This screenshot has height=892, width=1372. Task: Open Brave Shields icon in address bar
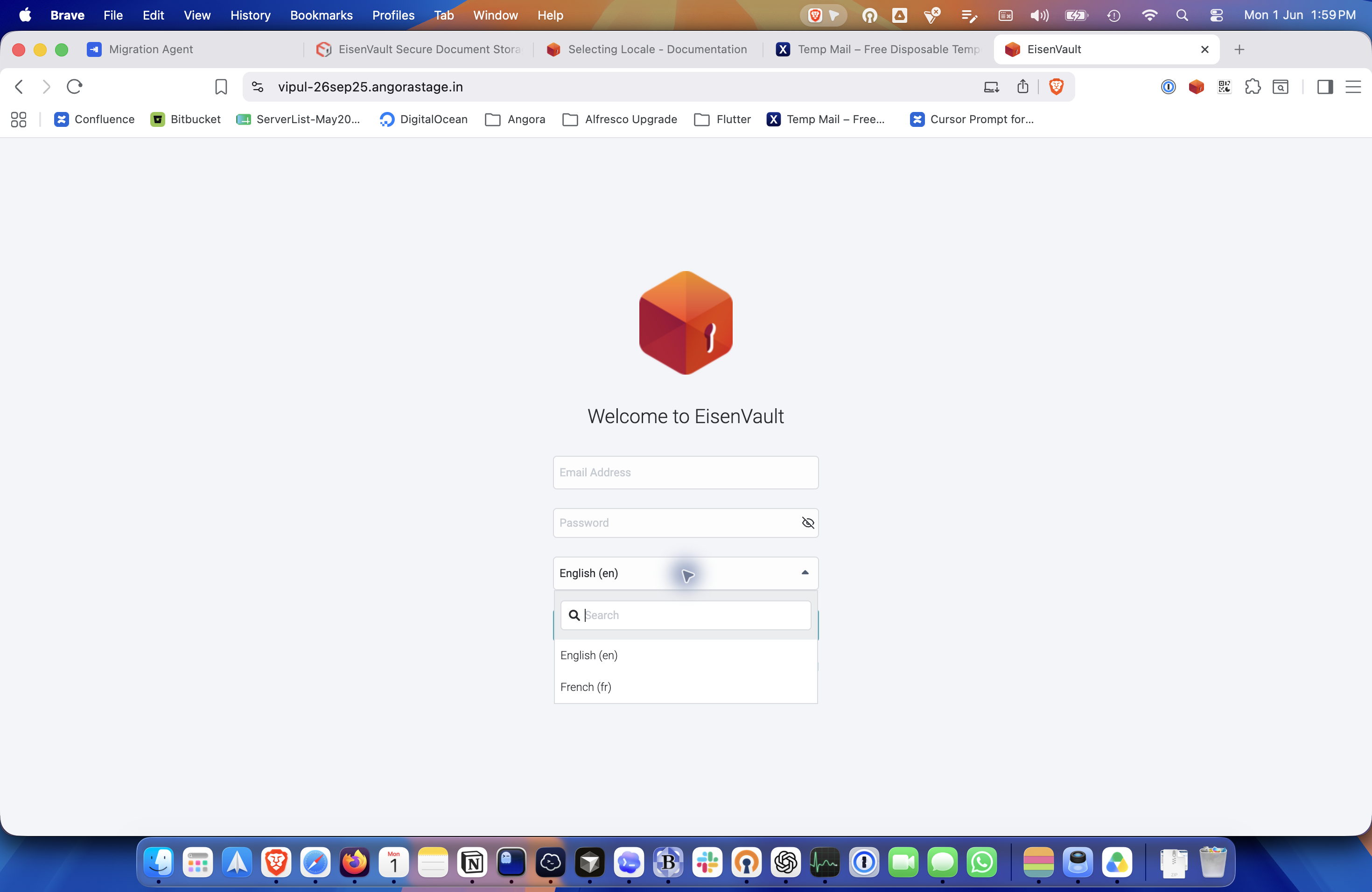pos(1056,86)
